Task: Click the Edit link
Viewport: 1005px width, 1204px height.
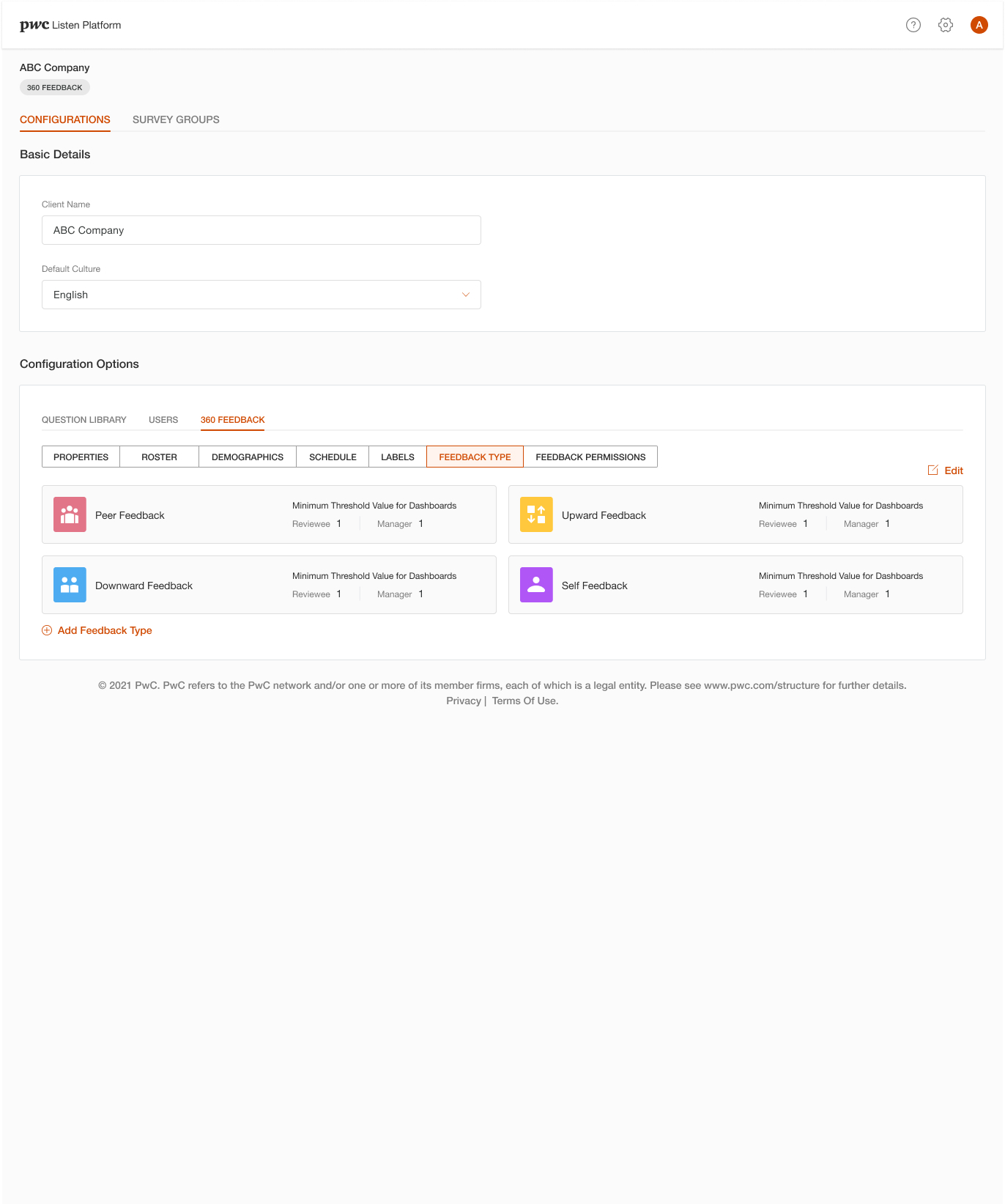Action: pos(954,470)
